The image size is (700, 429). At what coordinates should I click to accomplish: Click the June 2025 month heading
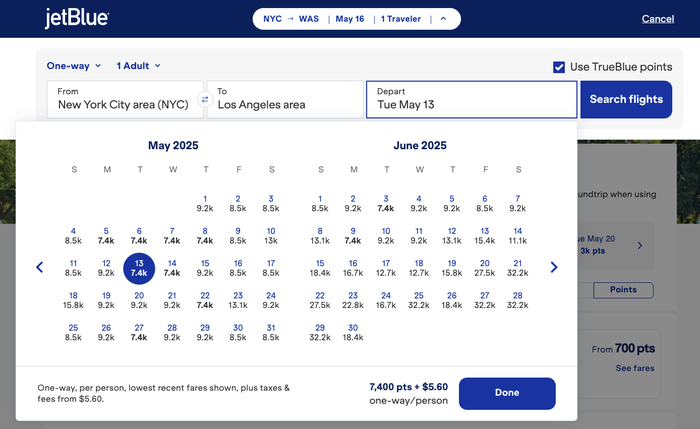pyautogui.click(x=420, y=146)
